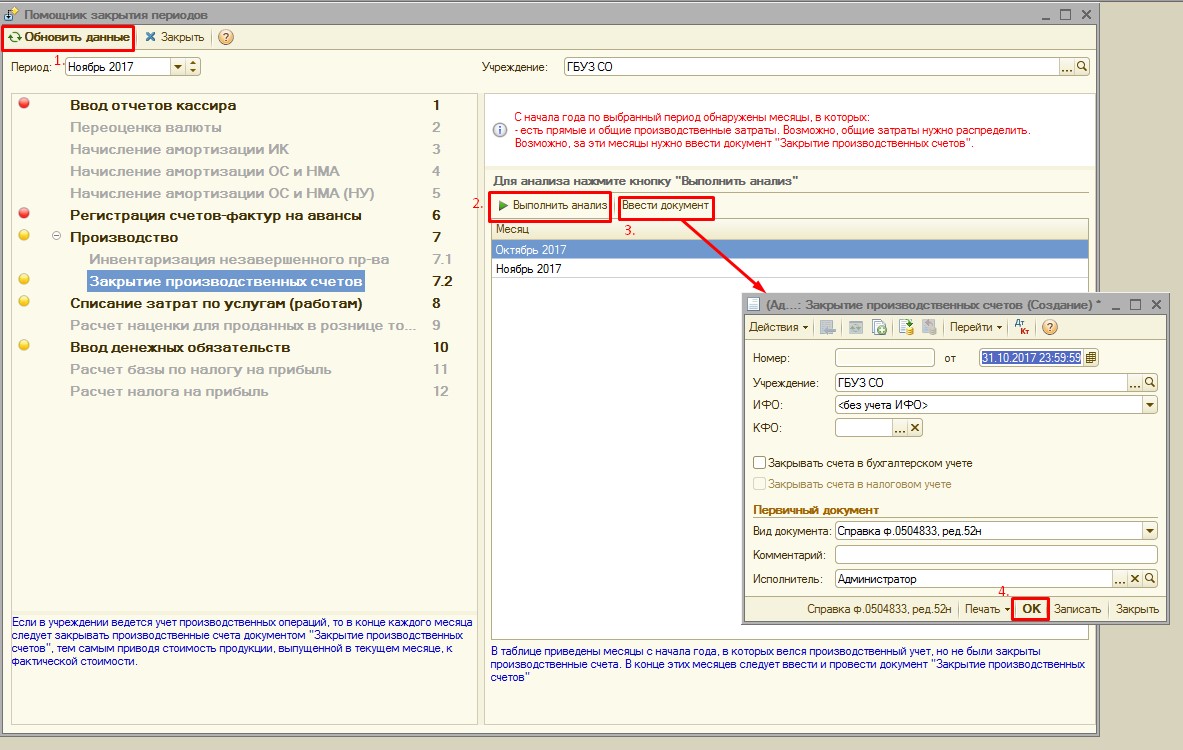Expand the ИФО dropdown
Image resolution: width=1183 pixels, height=750 pixels.
pos(1149,405)
